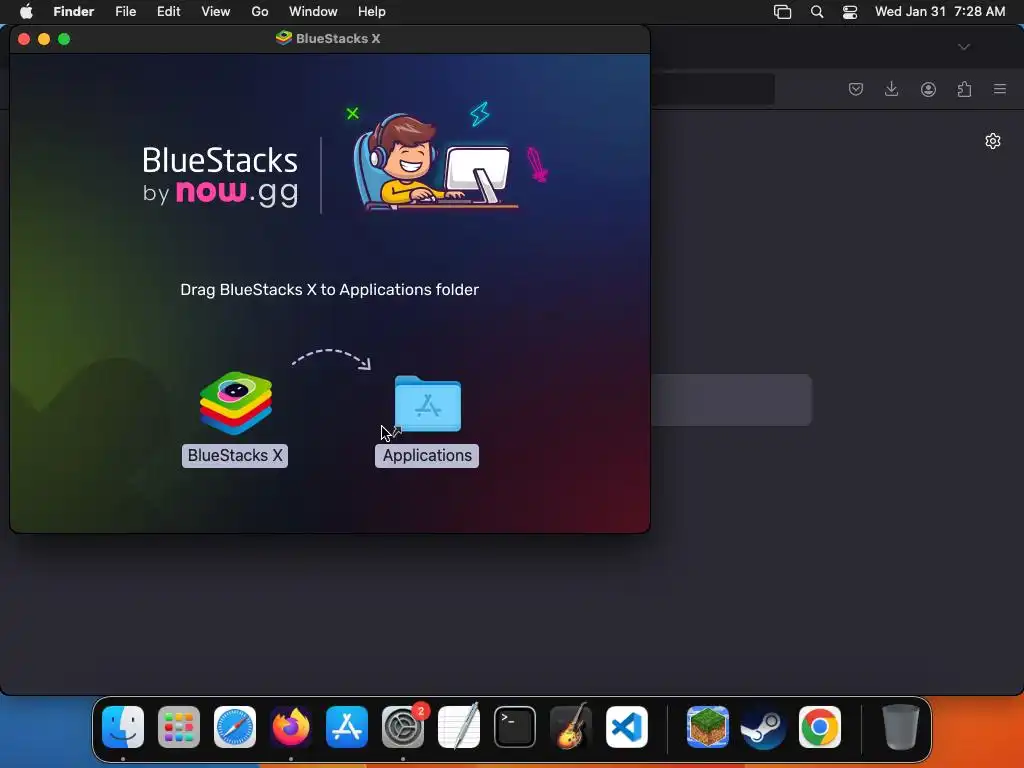Click the BlueStacks X label text
Screen dimensions: 1024x768
point(235,455)
